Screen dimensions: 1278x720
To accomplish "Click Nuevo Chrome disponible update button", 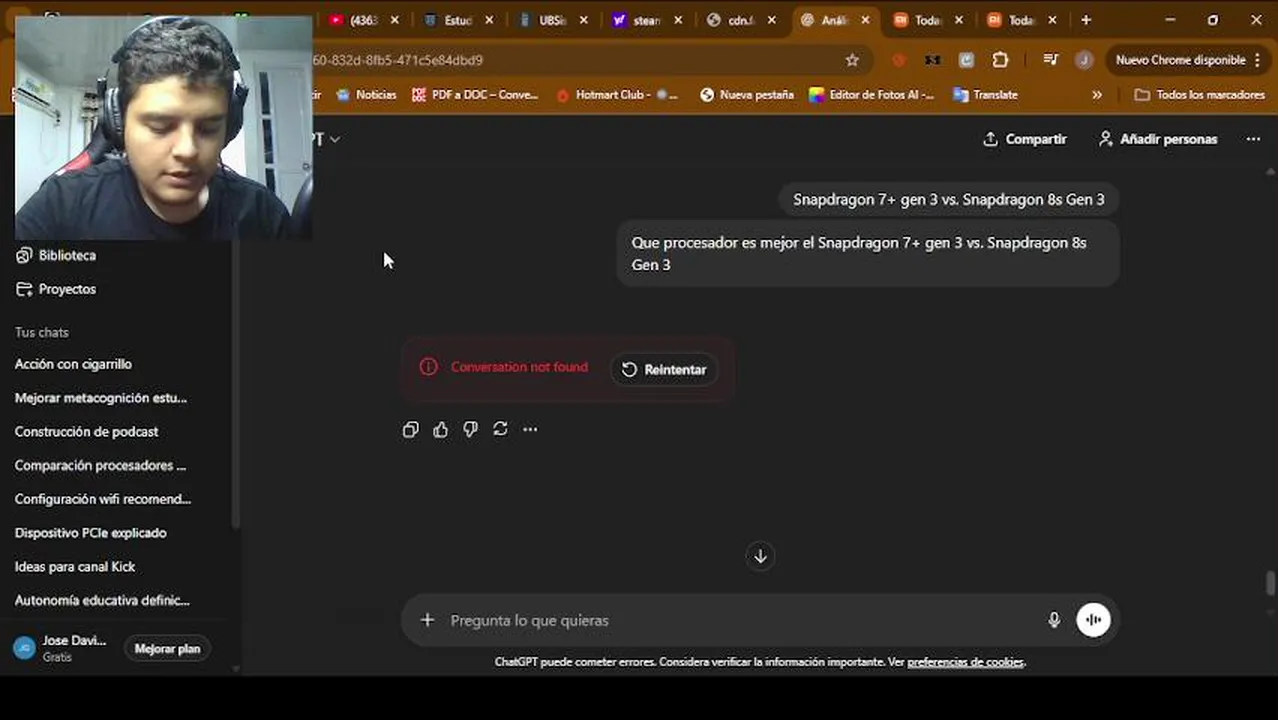I will pos(1188,60).
